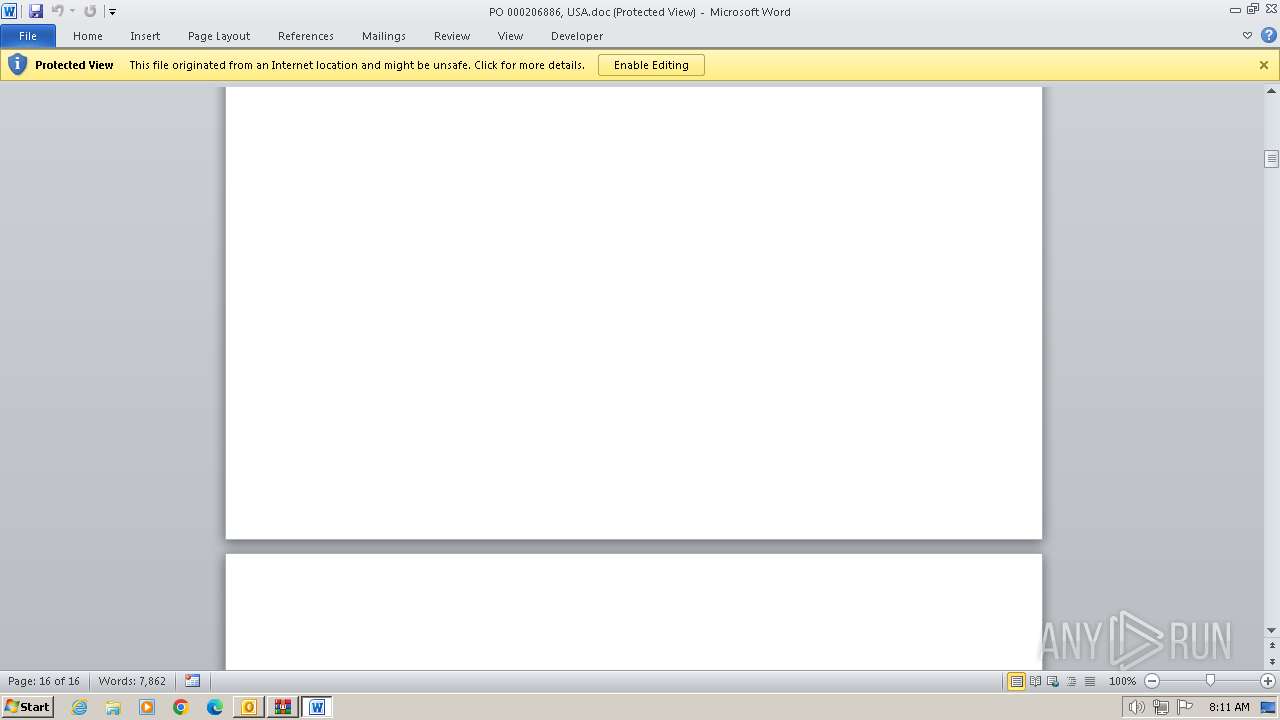Click the 8:11 AM clock
The image size is (1280, 720).
1229,707
